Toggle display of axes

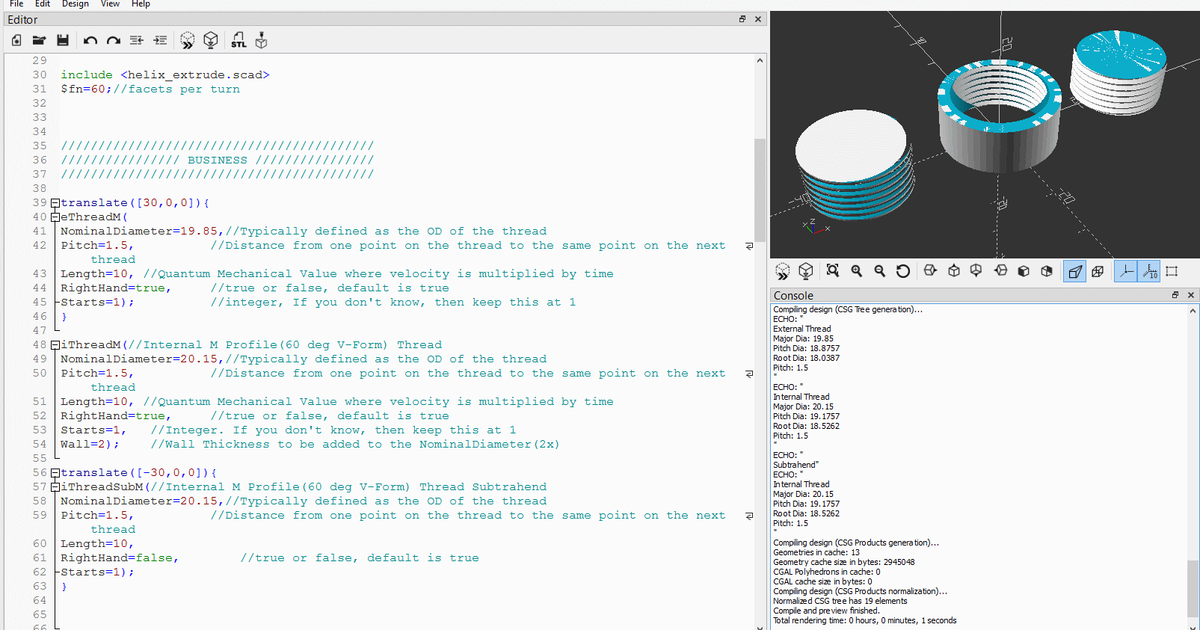(x=1125, y=270)
